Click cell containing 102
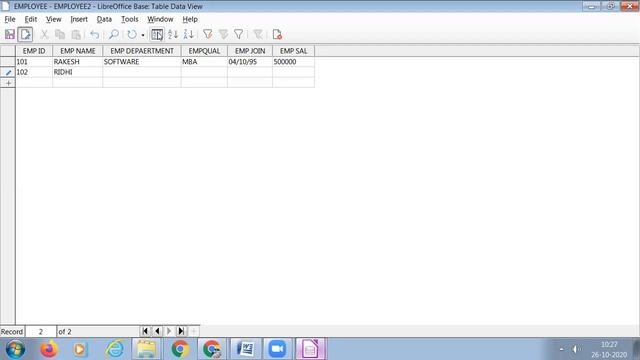The height and width of the screenshot is (360, 640). tap(34, 72)
